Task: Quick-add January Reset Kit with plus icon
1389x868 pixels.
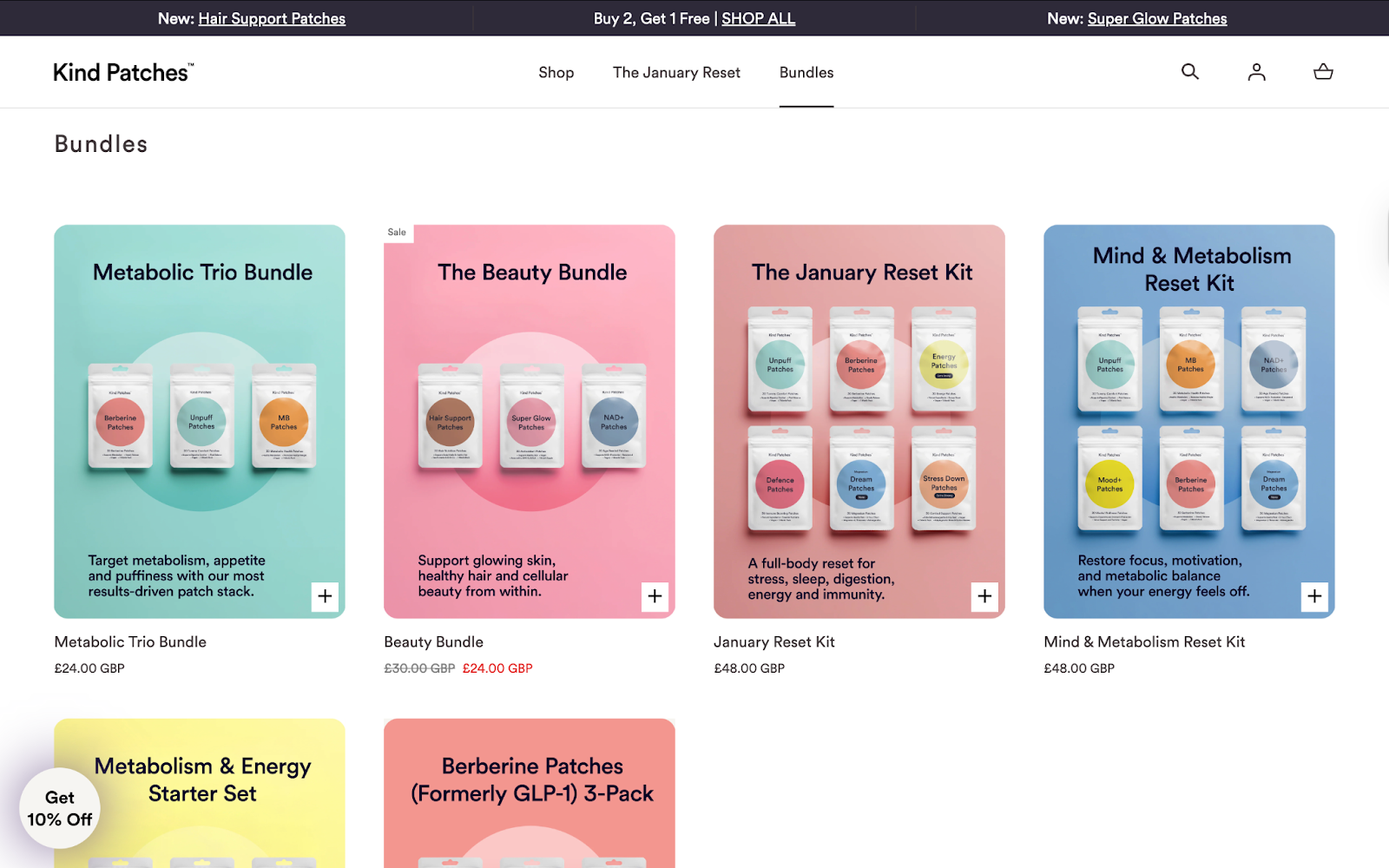Action: [x=984, y=596]
